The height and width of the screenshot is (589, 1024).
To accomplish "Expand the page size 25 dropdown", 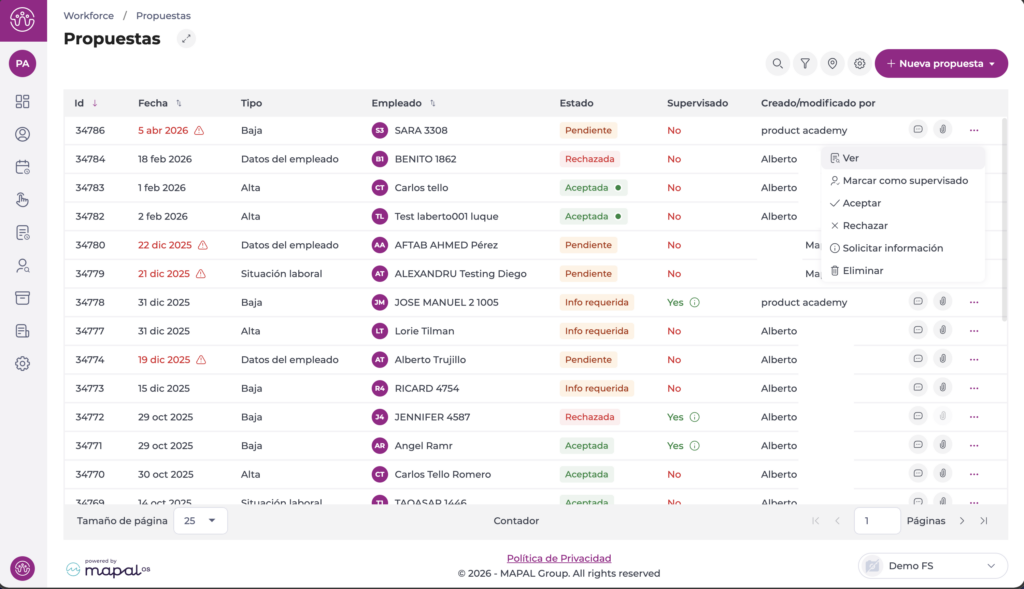I will click(x=200, y=521).
